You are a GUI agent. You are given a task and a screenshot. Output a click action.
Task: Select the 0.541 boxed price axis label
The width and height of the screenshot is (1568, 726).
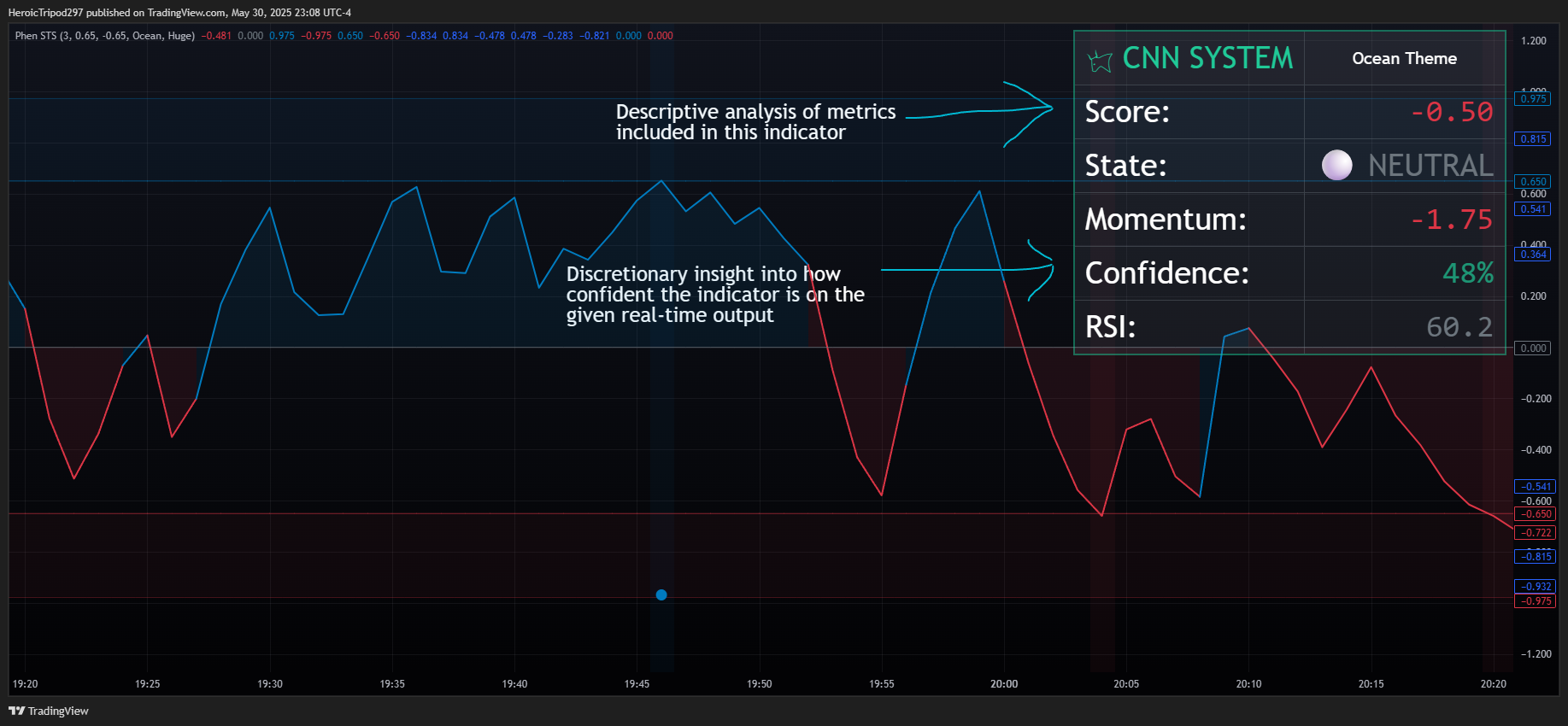tap(1534, 209)
